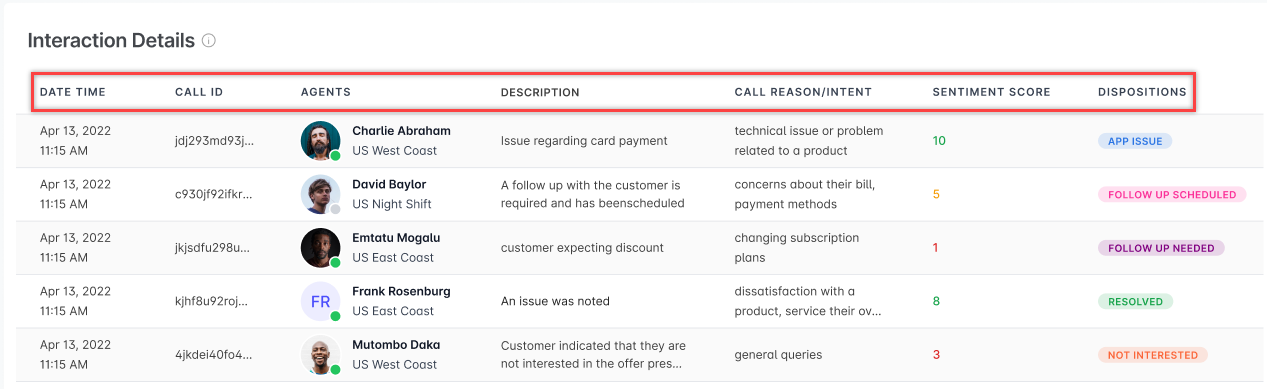Click Mutombo Daka's profile picture
Screen dimensions: 1267x389
(321, 355)
